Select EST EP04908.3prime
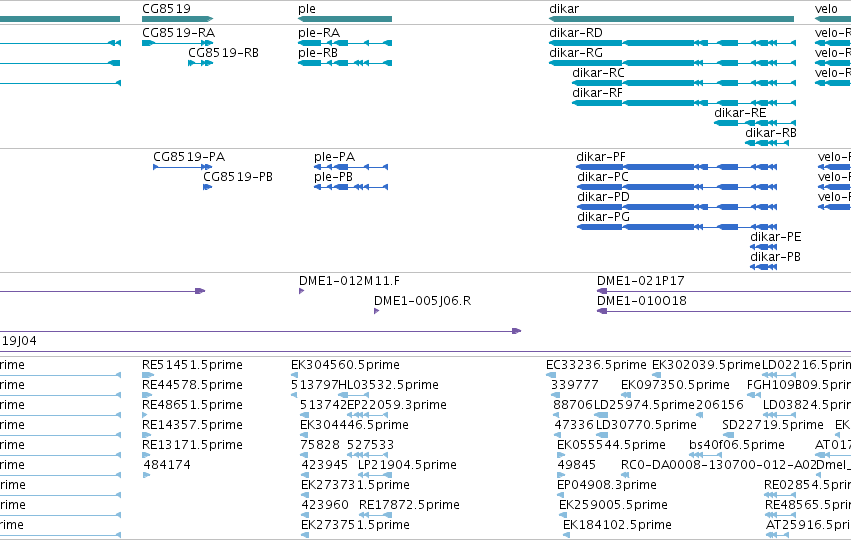This screenshot has width=851, height=540. pyautogui.click(x=607, y=486)
